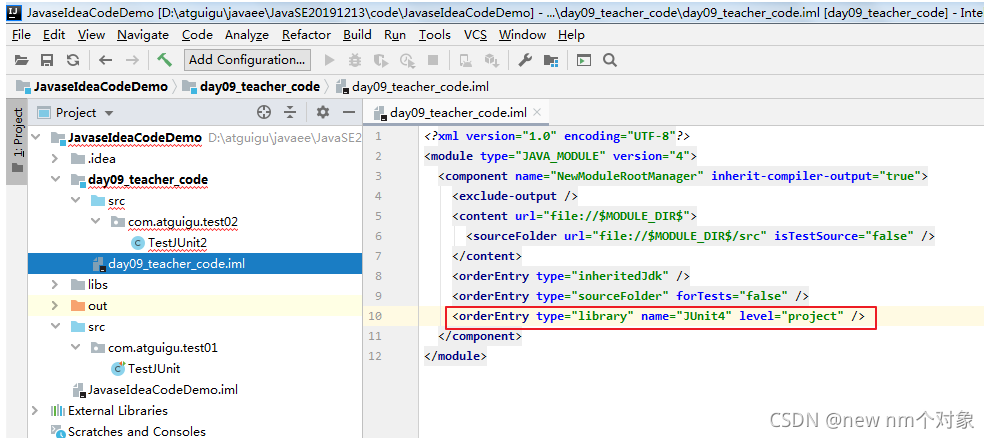This screenshot has height=438, width=990.
Task: Select TestJUnit2 class in tree
Action: pyautogui.click(x=177, y=243)
